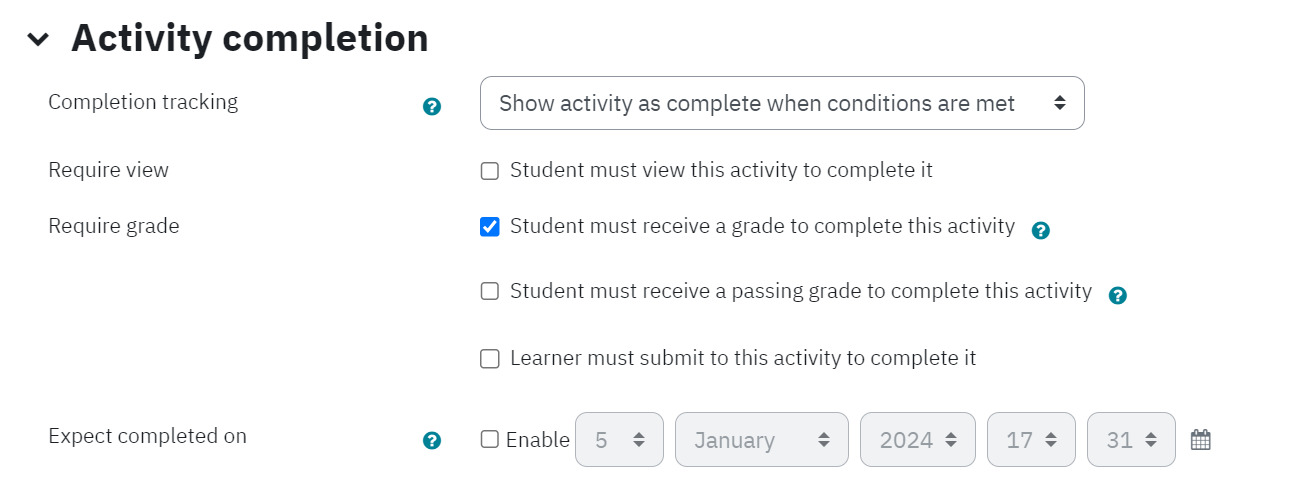Click the Enable label text
The image size is (1291, 493).
537,440
